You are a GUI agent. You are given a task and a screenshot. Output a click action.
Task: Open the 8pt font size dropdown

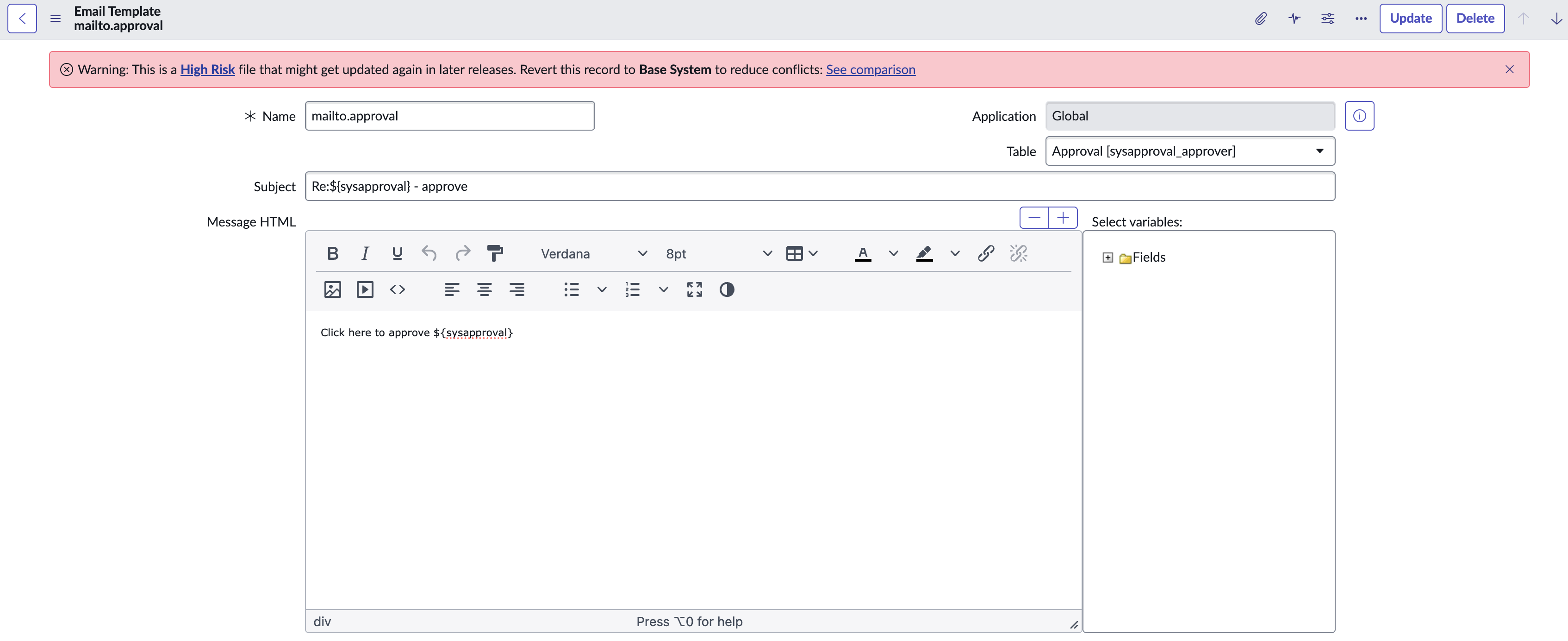pos(718,253)
